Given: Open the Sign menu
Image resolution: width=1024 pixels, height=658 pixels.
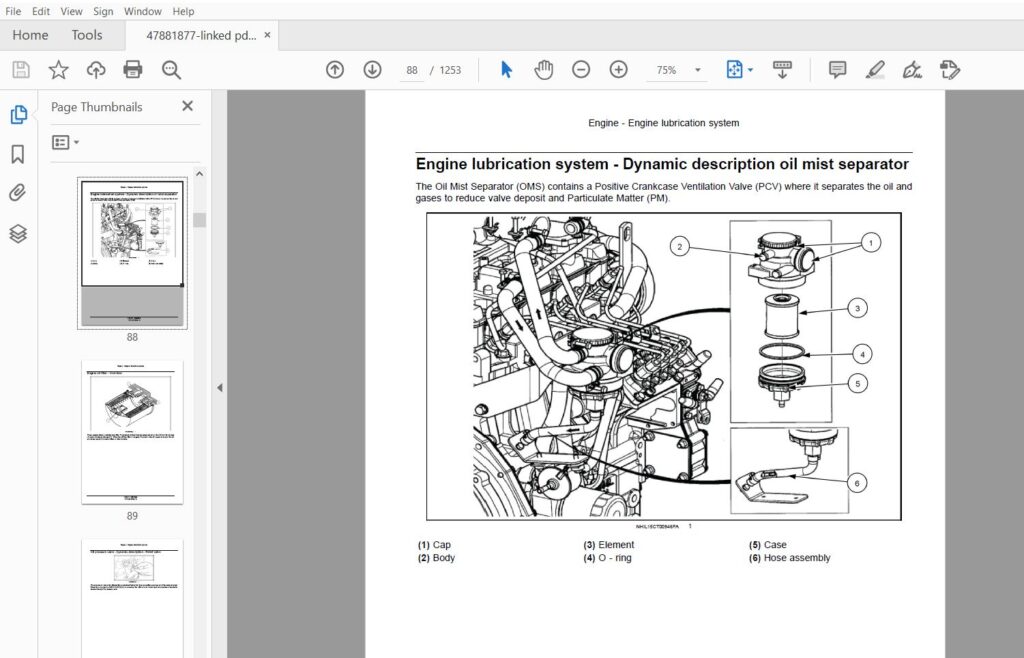Looking at the screenshot, I should 103,11.
